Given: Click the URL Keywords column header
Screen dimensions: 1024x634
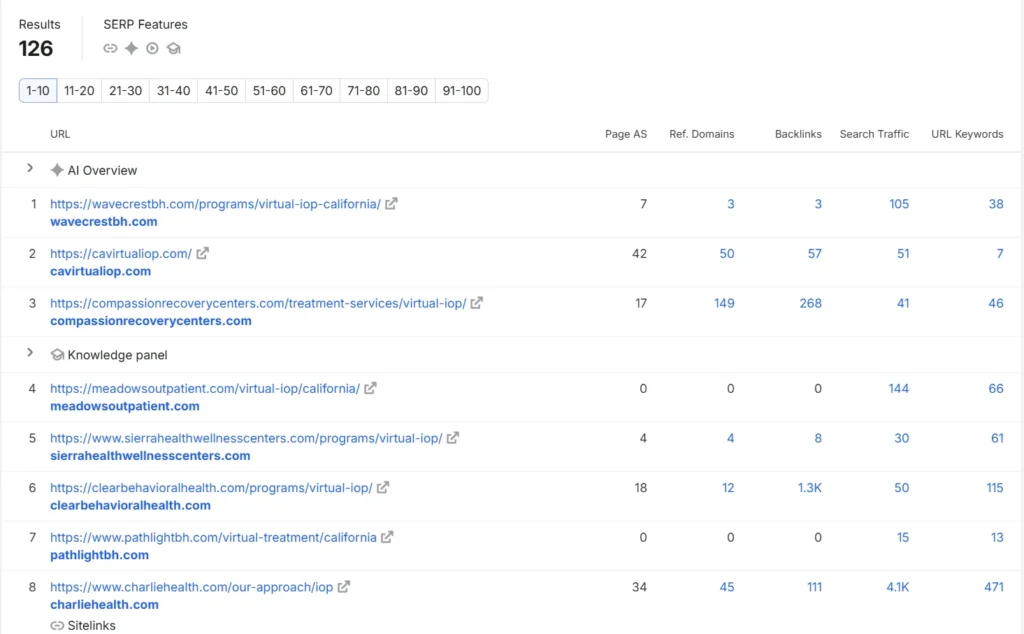Looking at the screenshot, I should [x=967, y=134].
